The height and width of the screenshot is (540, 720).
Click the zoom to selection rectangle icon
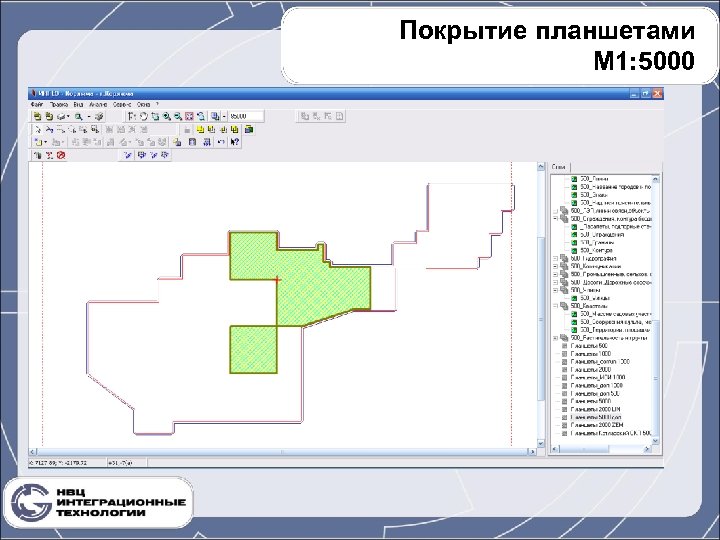click(155, 117)
